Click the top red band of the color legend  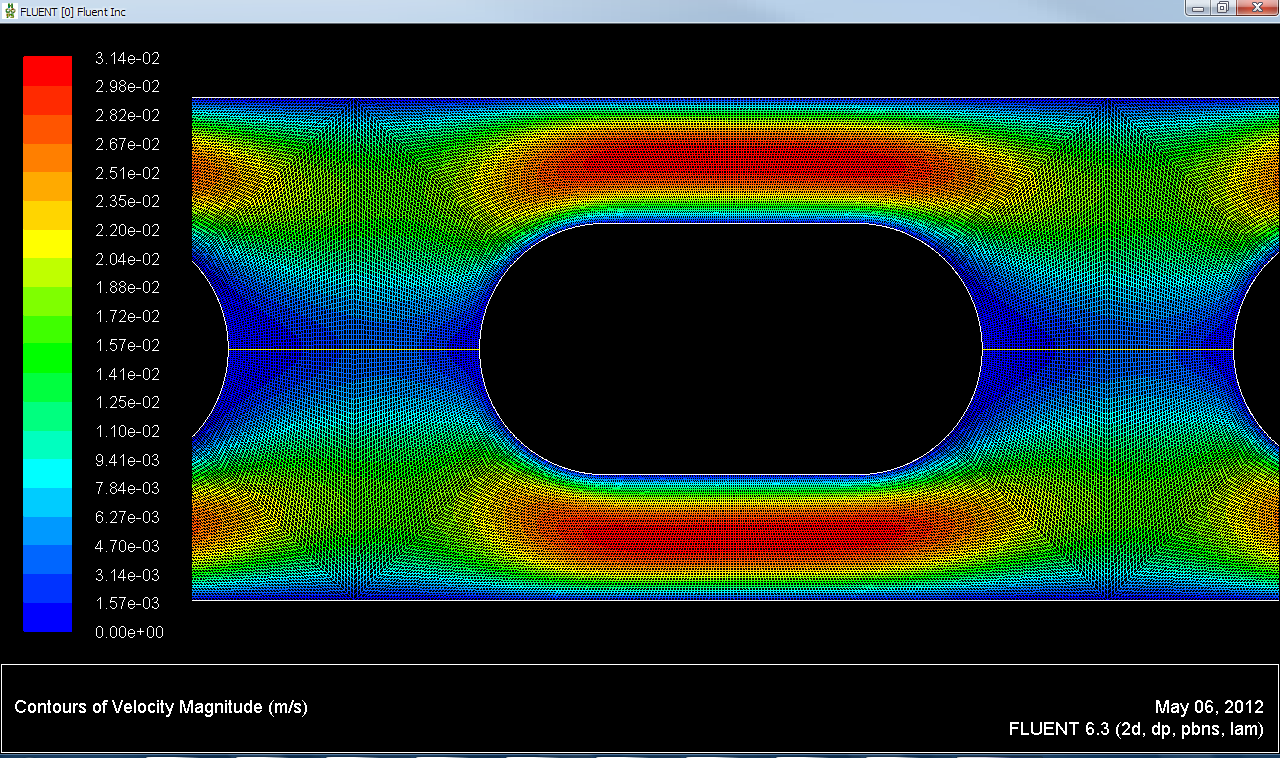pyautogui.click(x=48, y=70)
